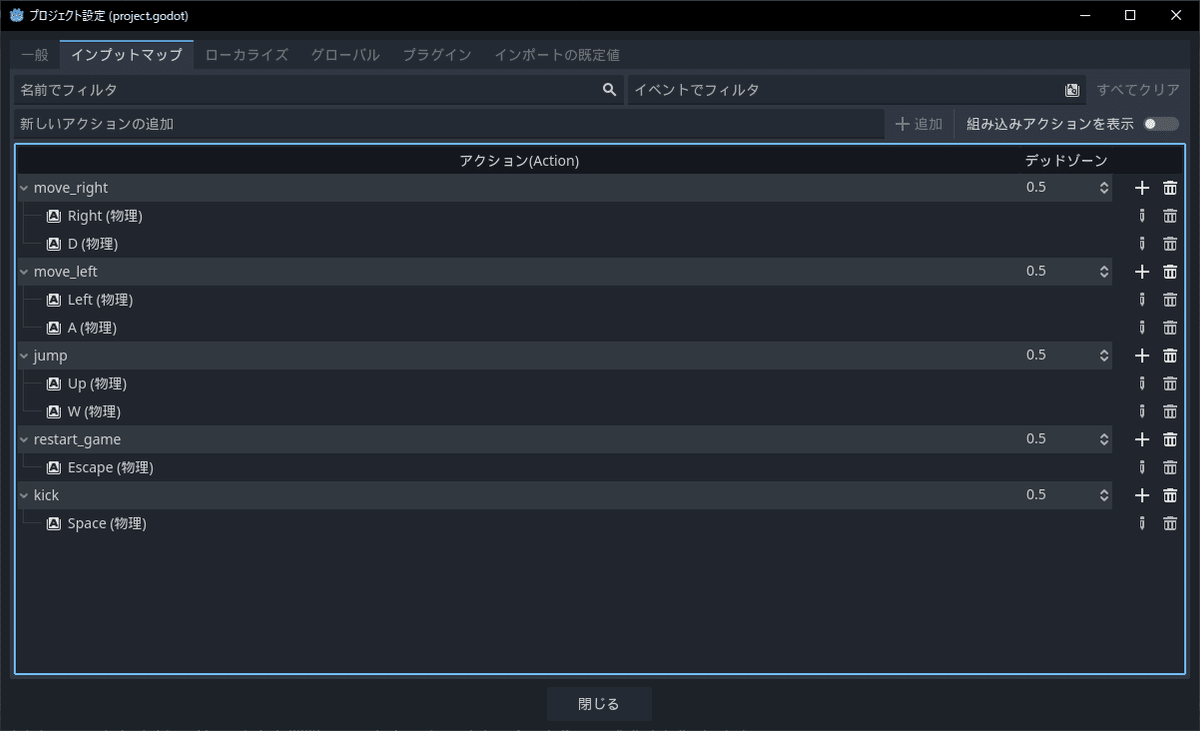Delete the A (物理) event from move_left
This screenshot has height=731, width=1200.
1170,327
